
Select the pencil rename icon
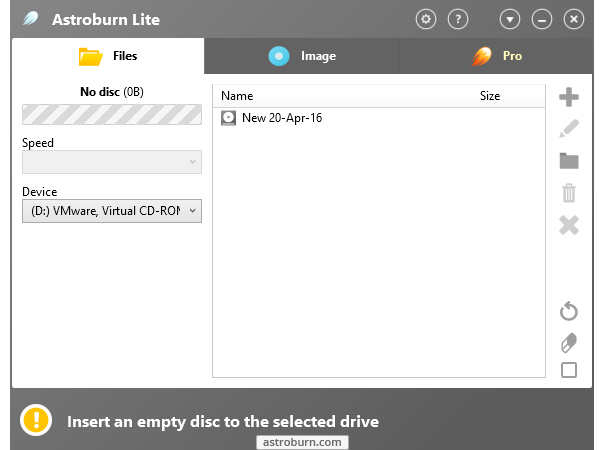click(x=569, y=129)
